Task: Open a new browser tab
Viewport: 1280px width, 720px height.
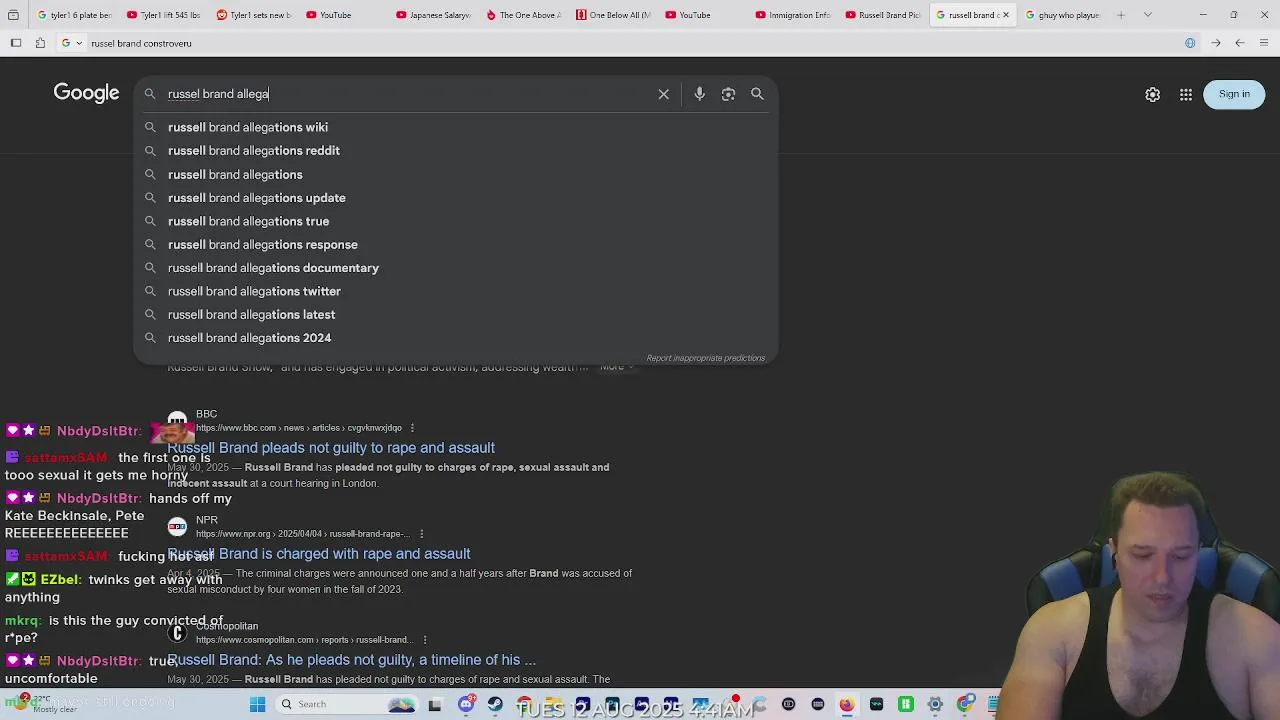Action: tap(1121, 15)
